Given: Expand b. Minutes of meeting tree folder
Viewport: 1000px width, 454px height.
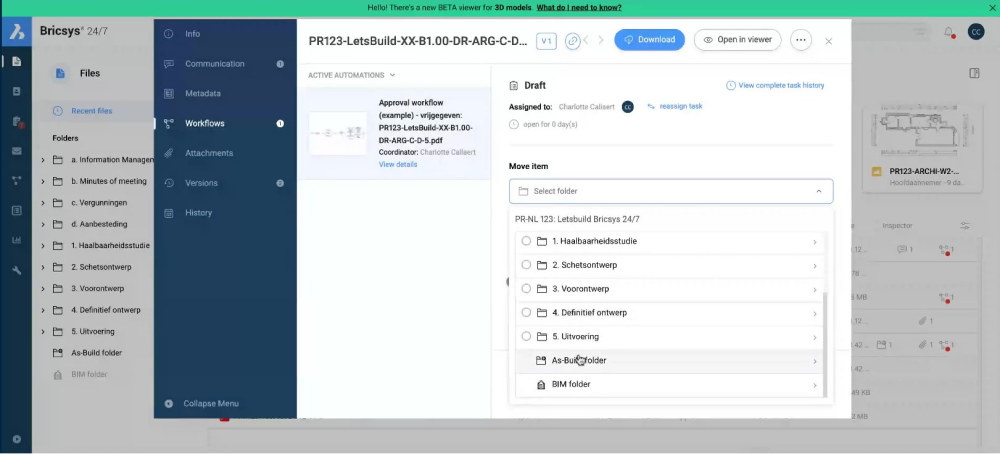Looking at the screenshot, I should pyautogui.click(x=43, y=182).
